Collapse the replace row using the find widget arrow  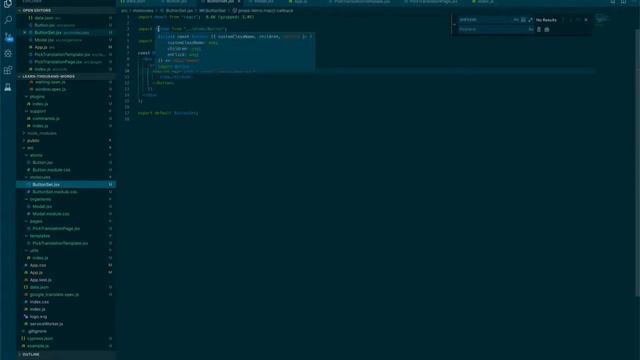[x=454, y=24]
